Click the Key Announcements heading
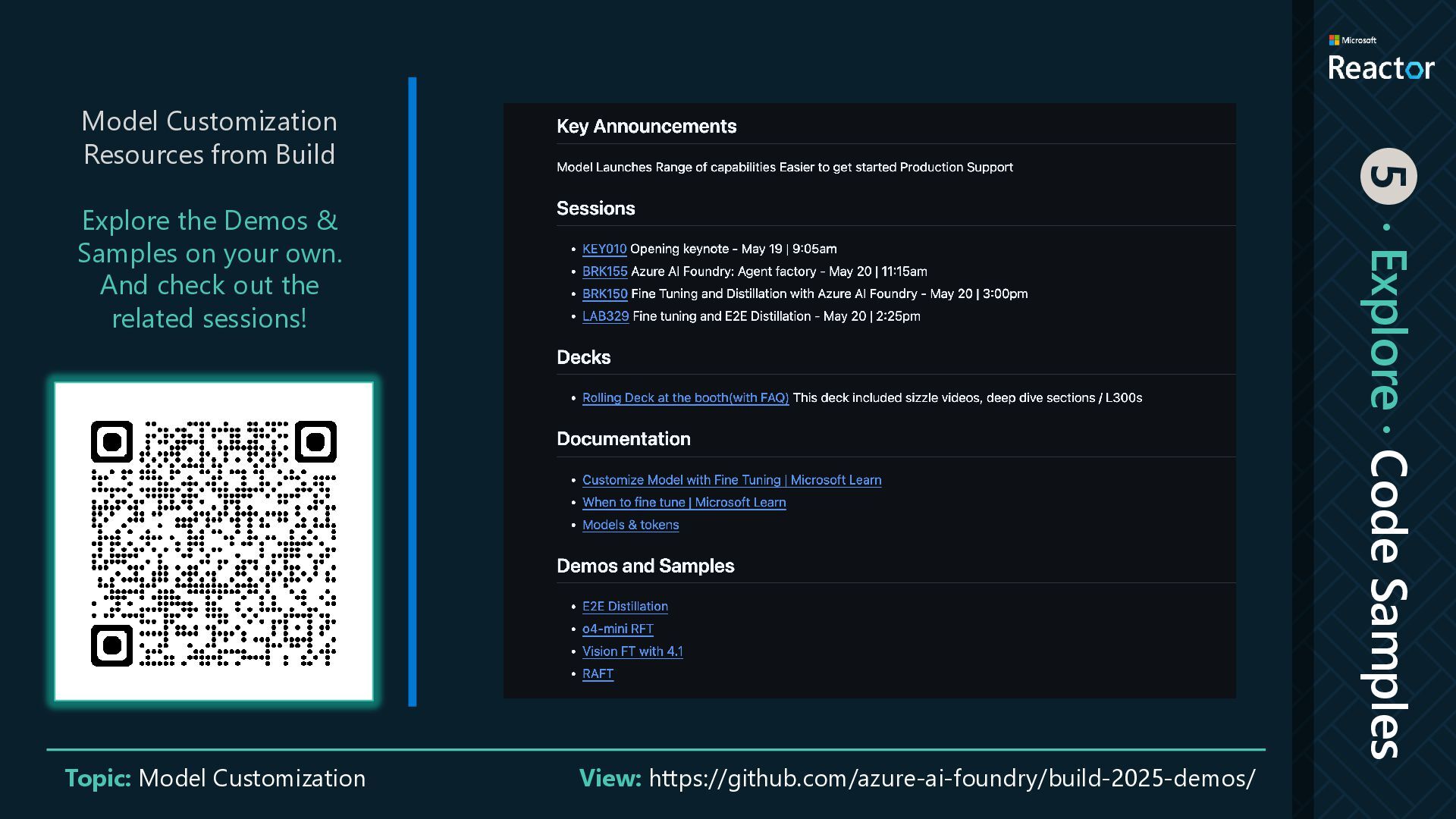 tap(646, 127)
